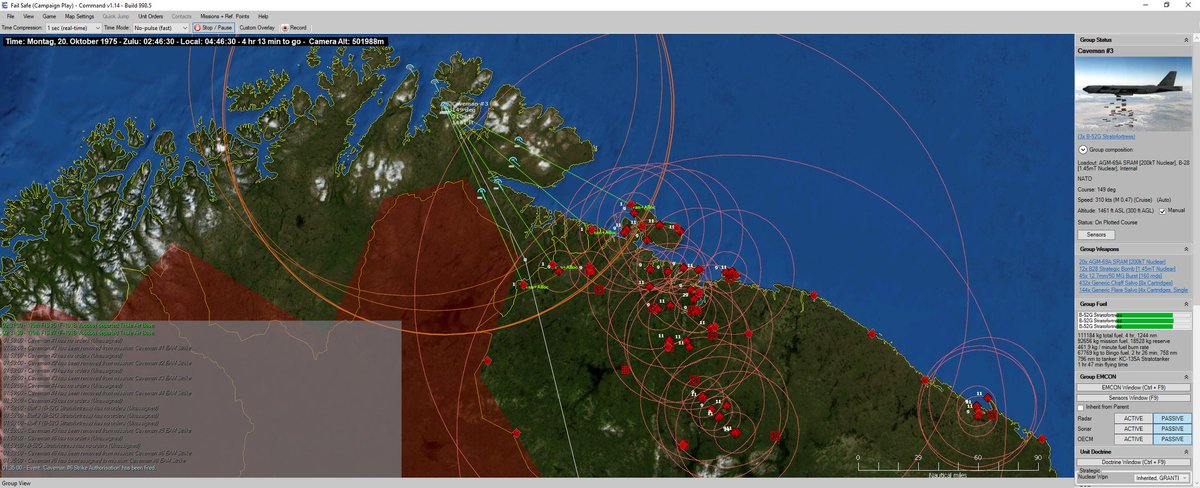Click the red Record icon
Image resolution: width=1200 pixels, height=488 pixels.
pos(285,28)
